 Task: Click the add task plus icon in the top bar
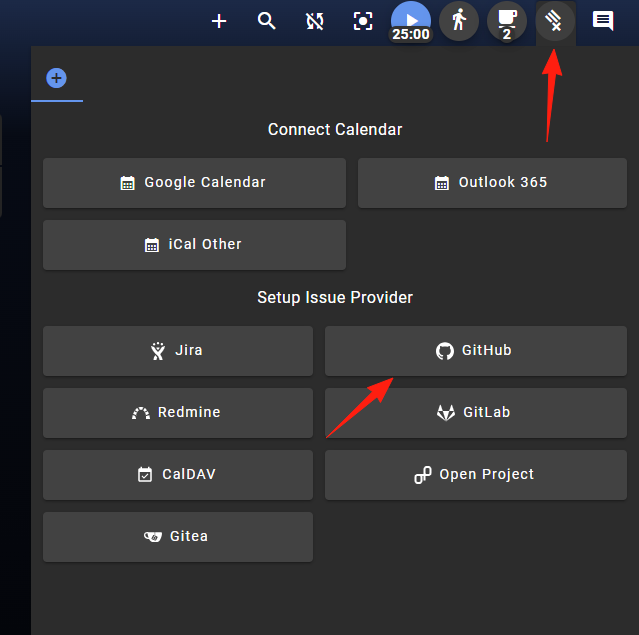(x=219, y=21)
